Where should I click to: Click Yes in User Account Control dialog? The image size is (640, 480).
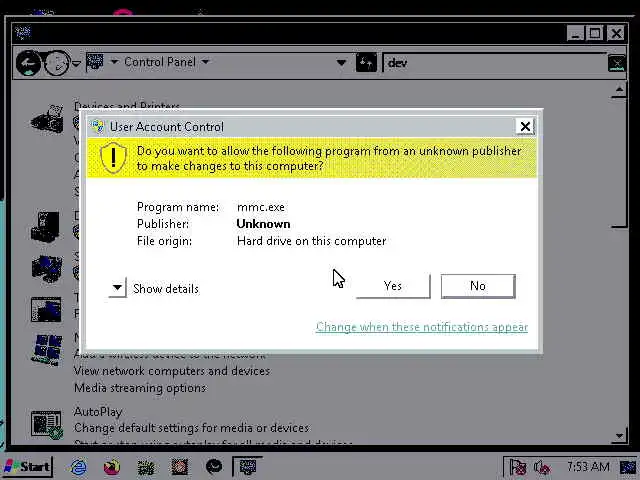pyautogui.click(x=393, y=286)
